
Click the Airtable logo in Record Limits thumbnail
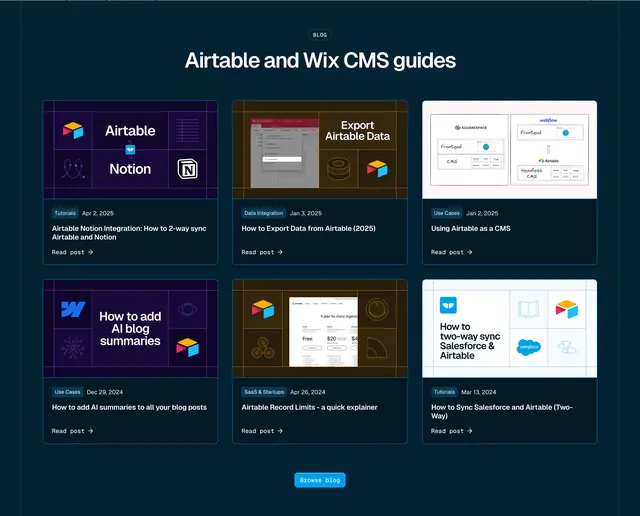(263, 309)
